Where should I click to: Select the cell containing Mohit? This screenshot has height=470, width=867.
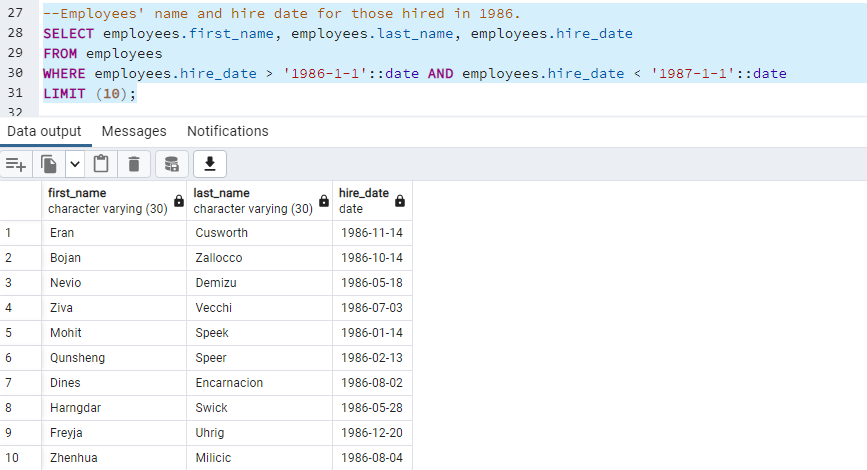[114, 333]
